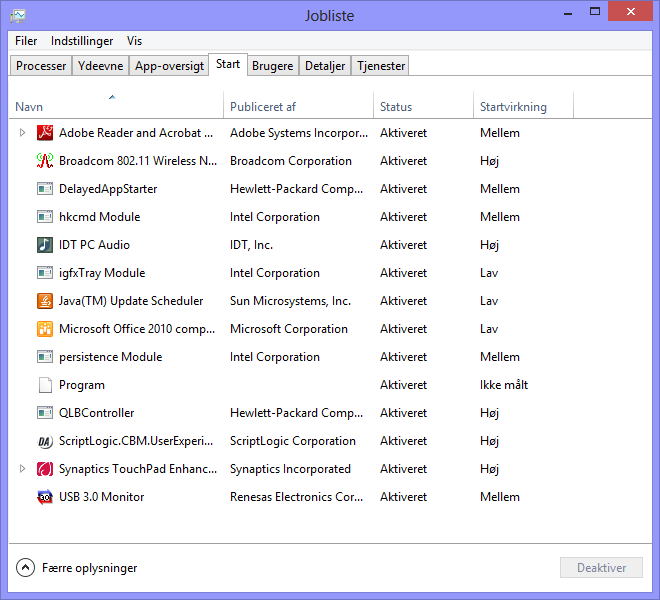Image resolution: width=660 pixels, height=600 pixels.
Task: Click the IDT PC Audio speaker icon
Action: point(44,245)
